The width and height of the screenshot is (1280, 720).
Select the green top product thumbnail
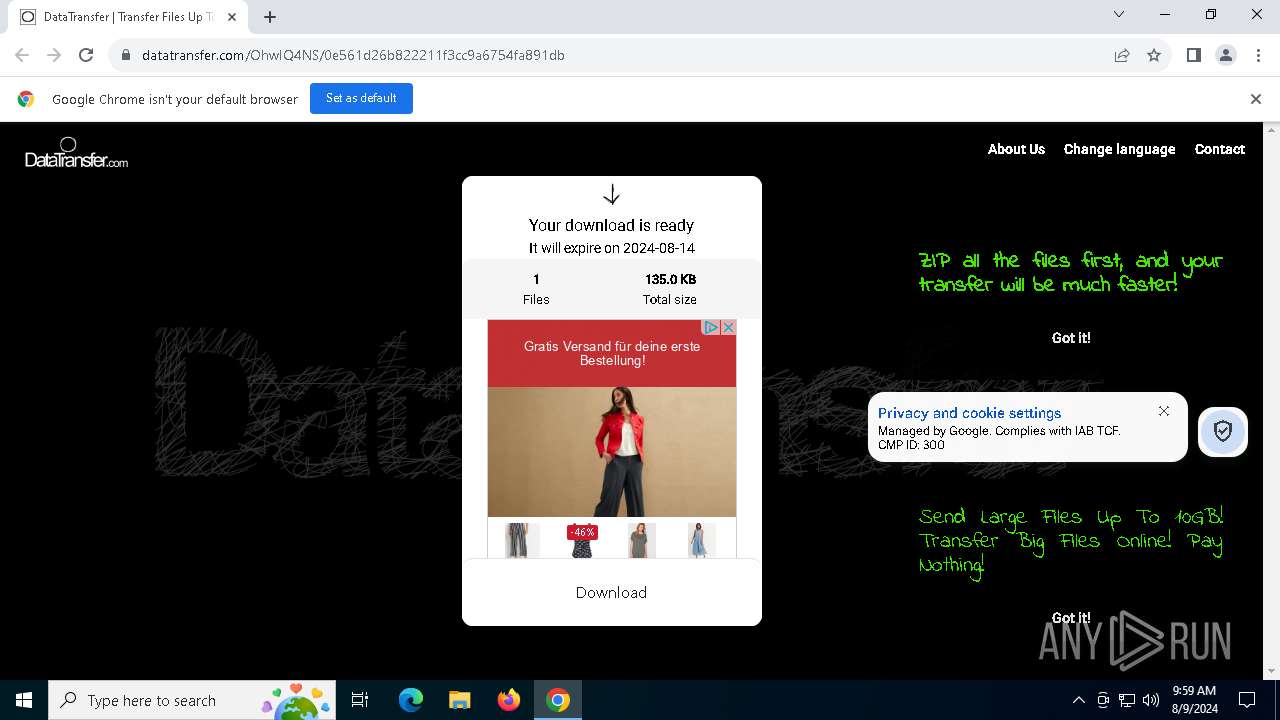(x=641, y=540)
